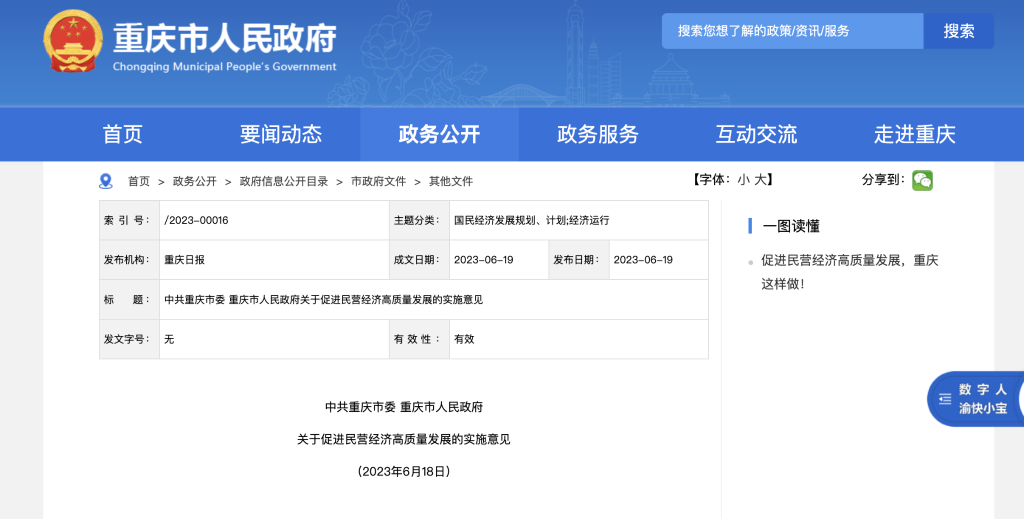Image resolution: width=1024 pixels, height=519 pixels.
Task: Click the 搜索 search button
Action: pos(958,31)
